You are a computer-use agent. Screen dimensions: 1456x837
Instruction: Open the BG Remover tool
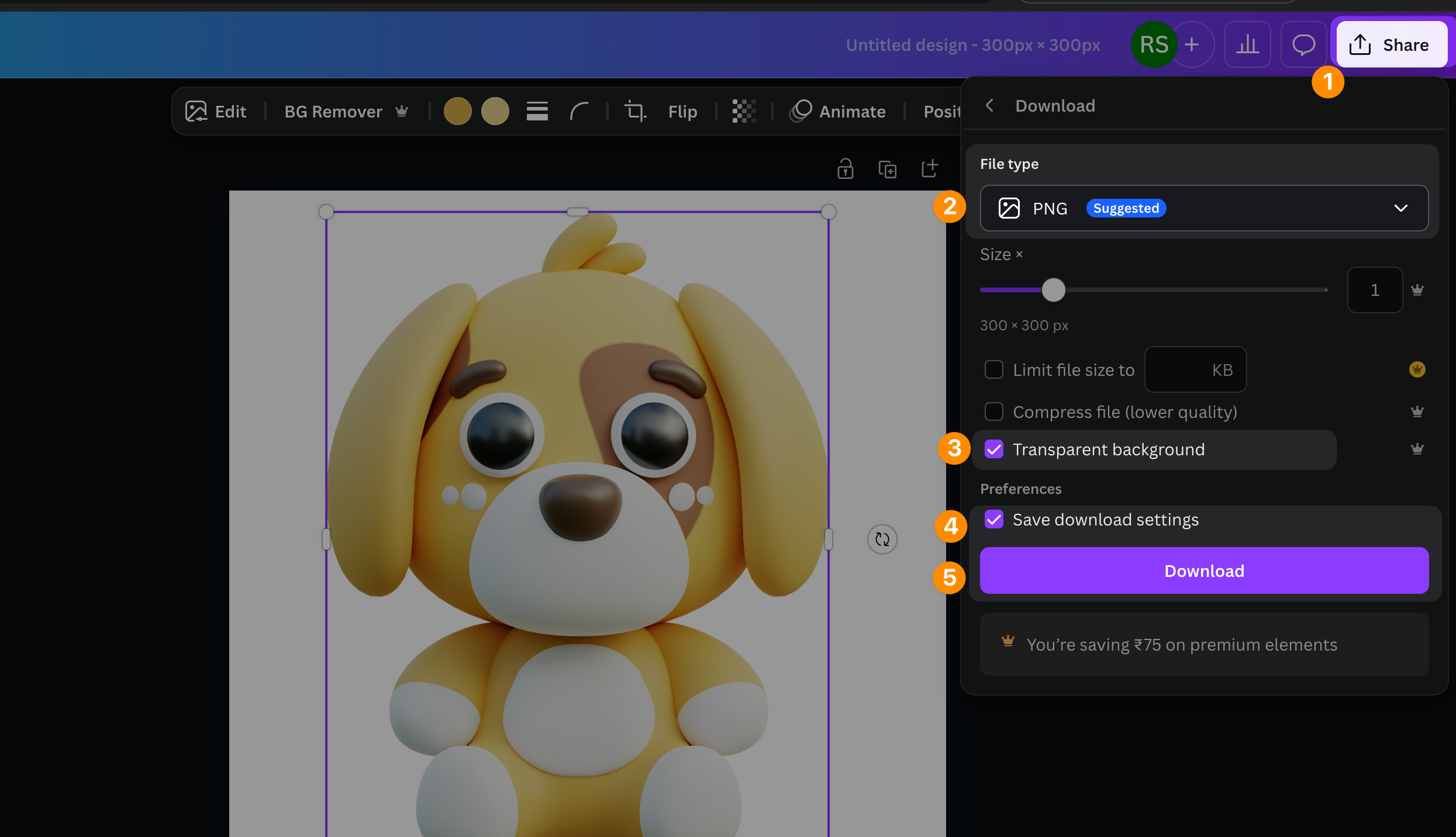333,111
